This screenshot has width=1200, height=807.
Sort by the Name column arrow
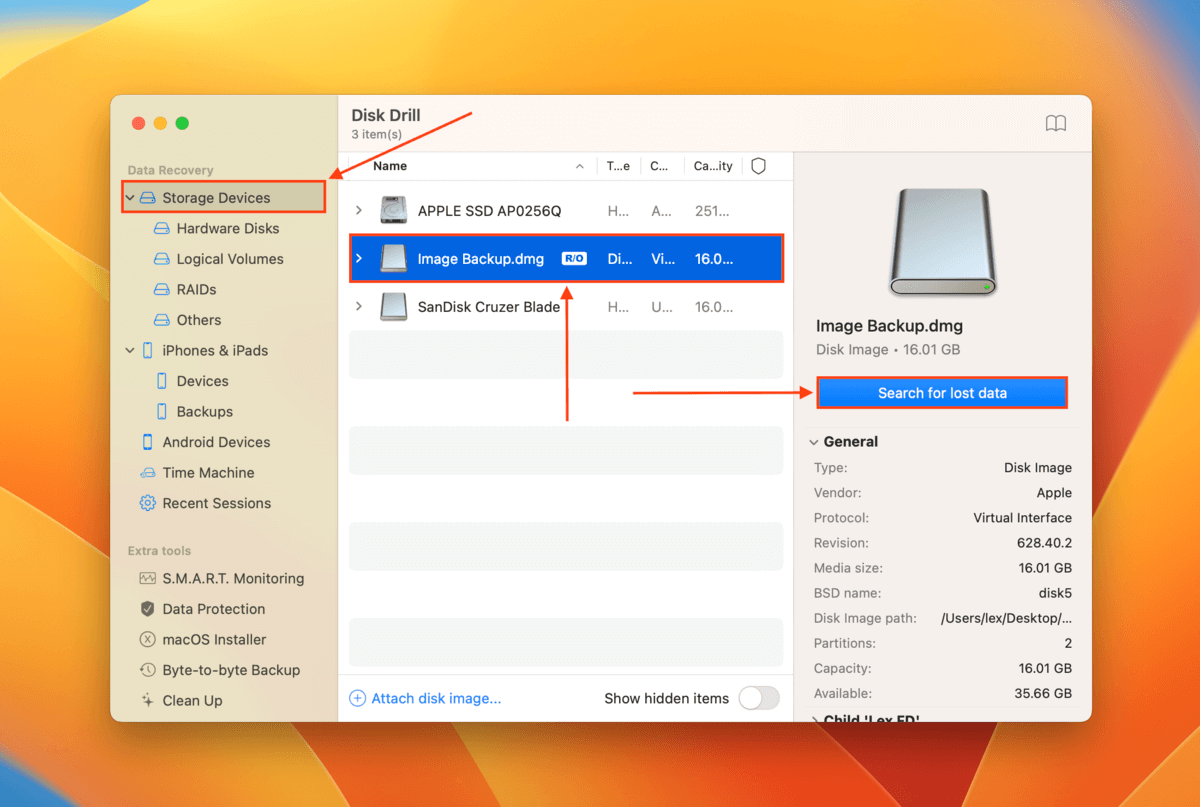[x=580, y=166]
